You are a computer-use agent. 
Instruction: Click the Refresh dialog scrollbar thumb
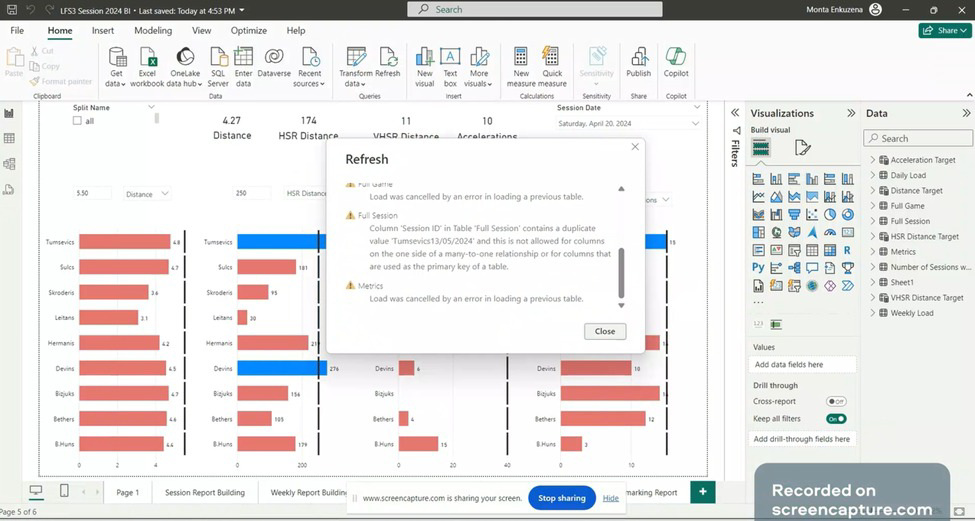tap(621, 272)
